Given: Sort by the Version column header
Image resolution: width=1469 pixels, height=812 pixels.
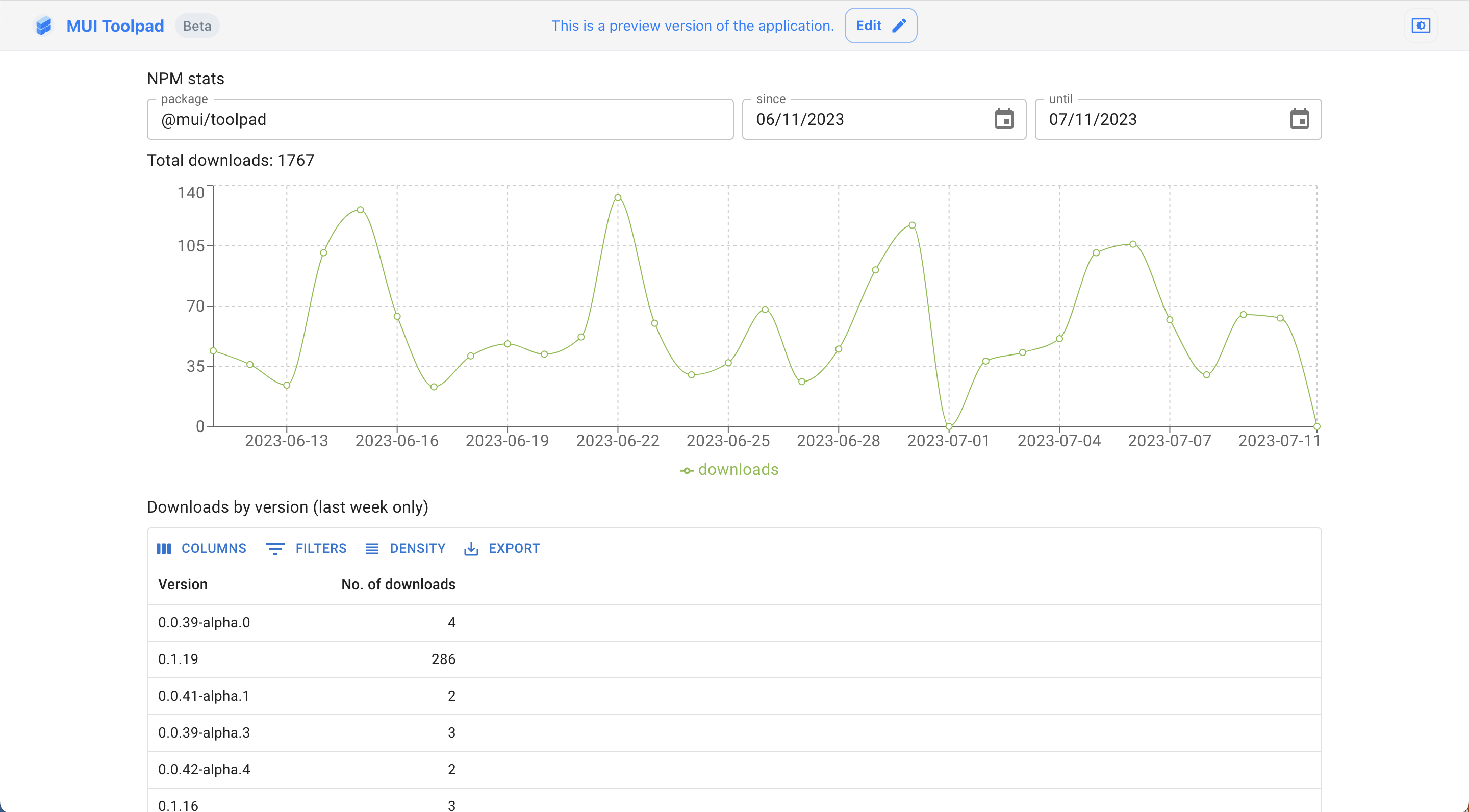Looking at the screenshot, I should click(x=183, y=585).
